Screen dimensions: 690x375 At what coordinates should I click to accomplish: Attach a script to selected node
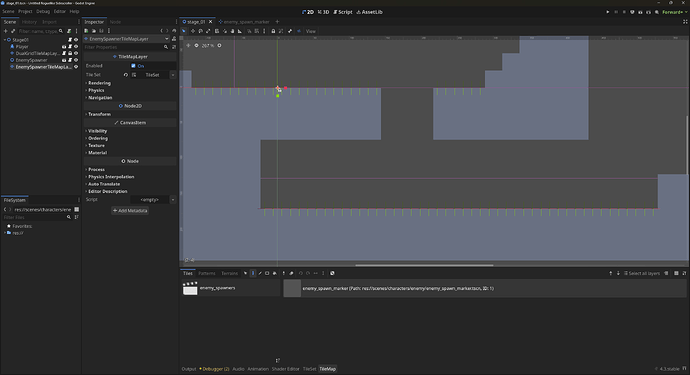(69, 31)
